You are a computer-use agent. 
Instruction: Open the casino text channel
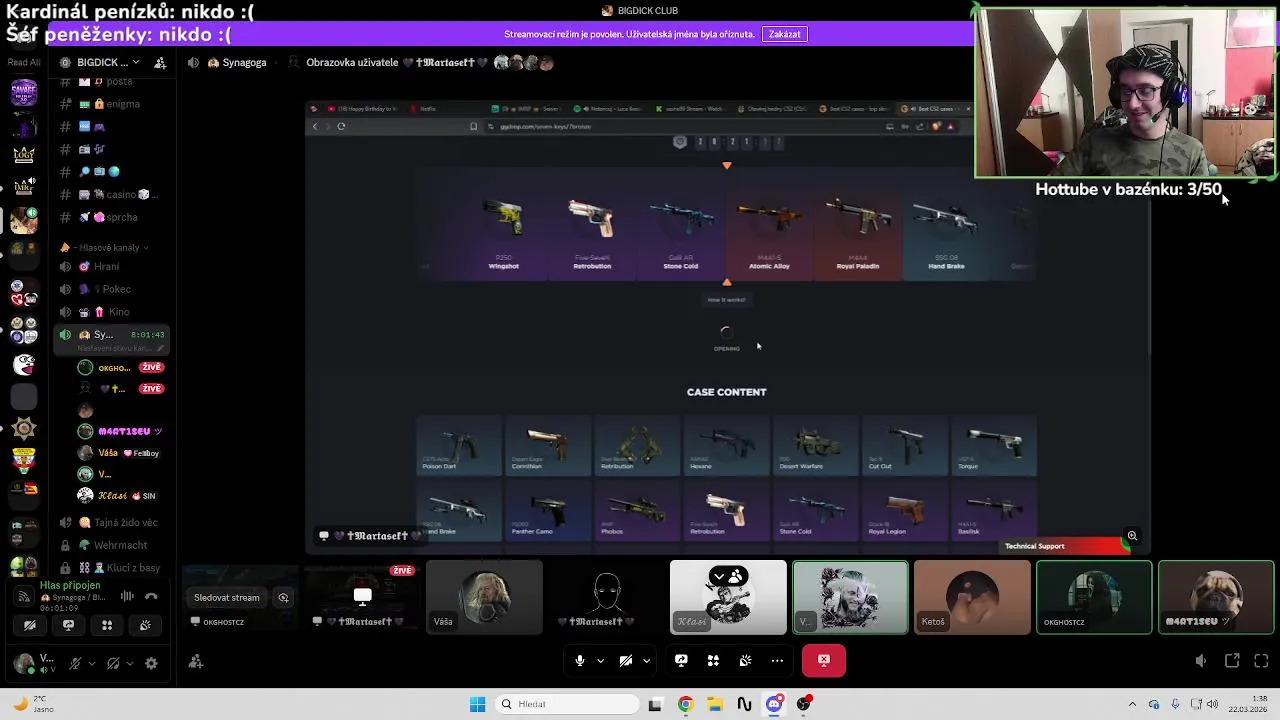tap(110, 194)
